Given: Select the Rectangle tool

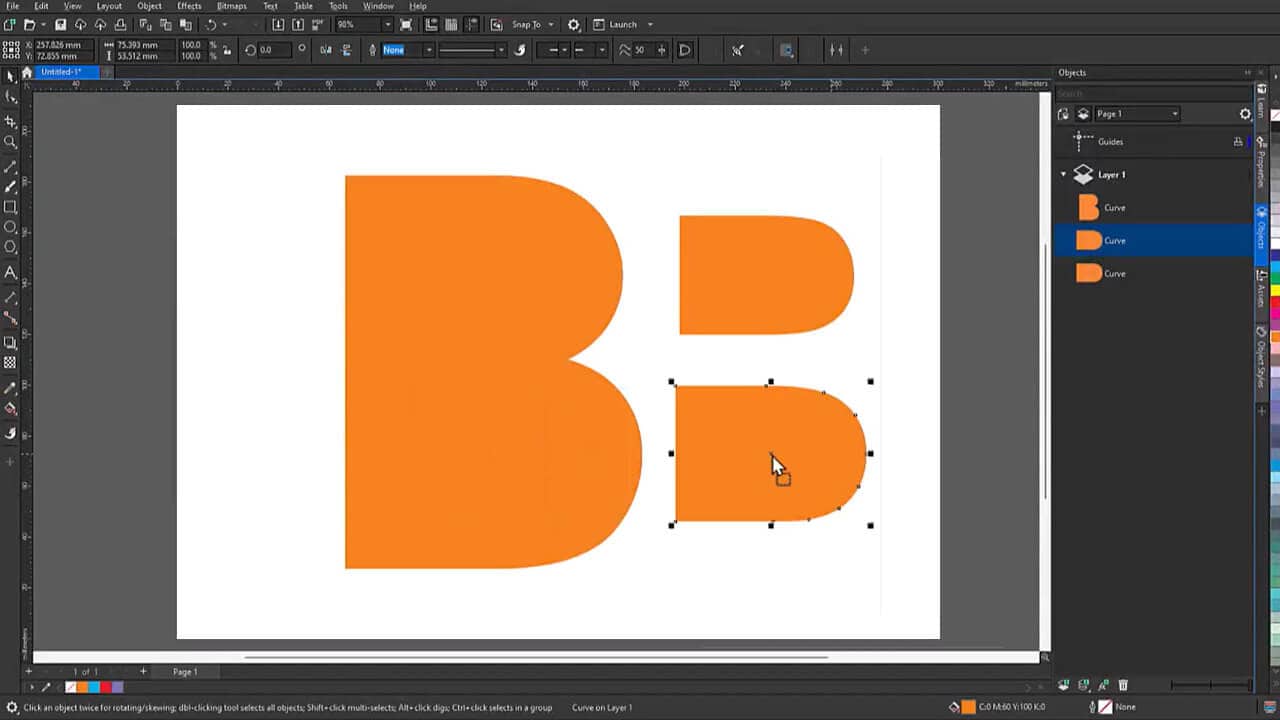Looking at the screenshot, I should 11,207.
